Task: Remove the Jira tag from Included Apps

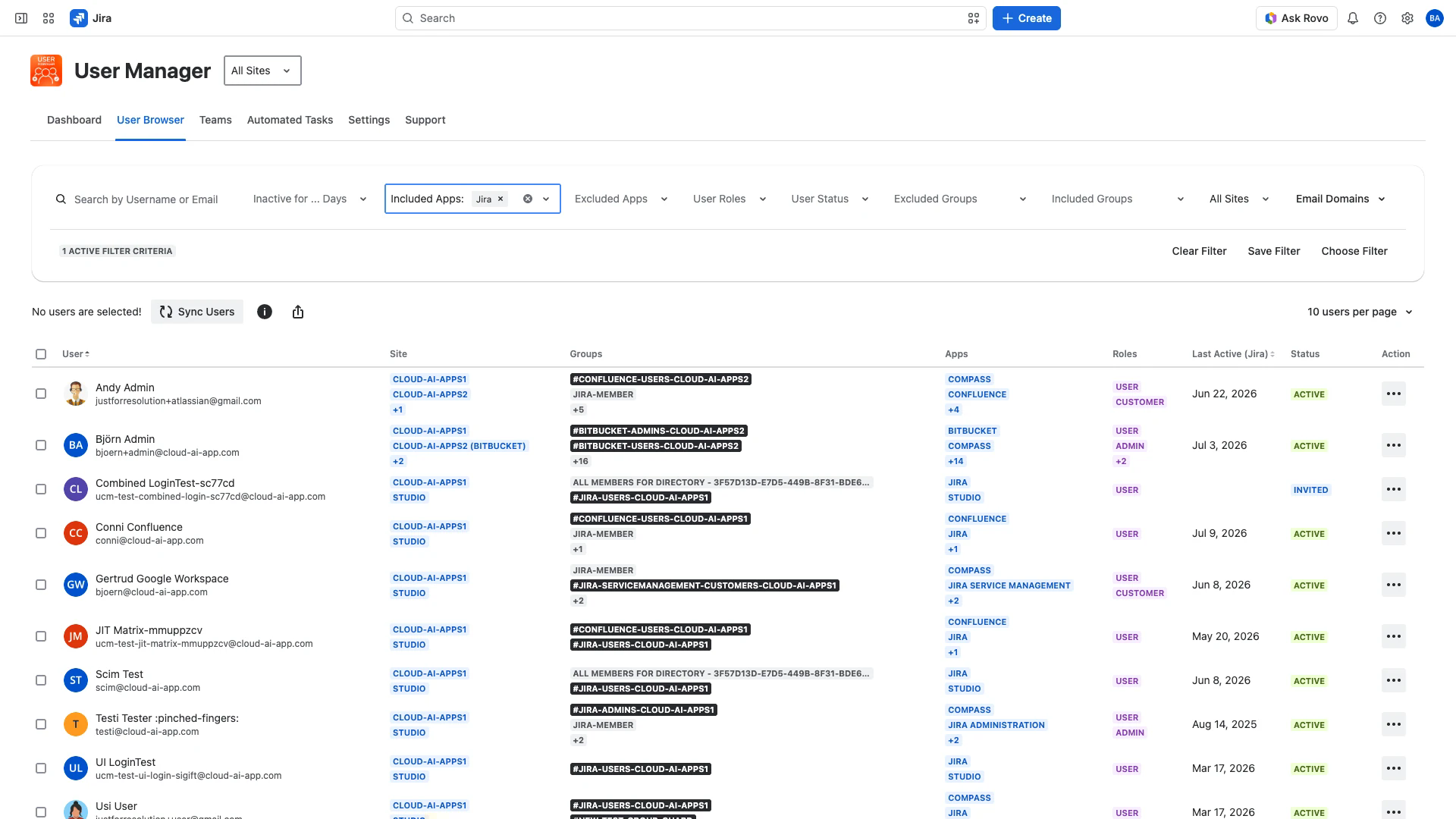Action: click(x=500, y=199)
